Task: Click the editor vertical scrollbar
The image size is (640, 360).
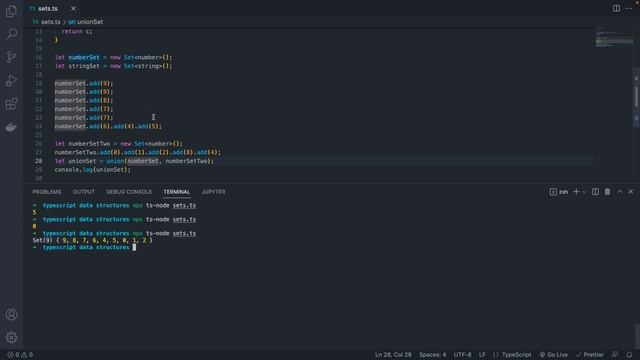Action: [636, 96]
